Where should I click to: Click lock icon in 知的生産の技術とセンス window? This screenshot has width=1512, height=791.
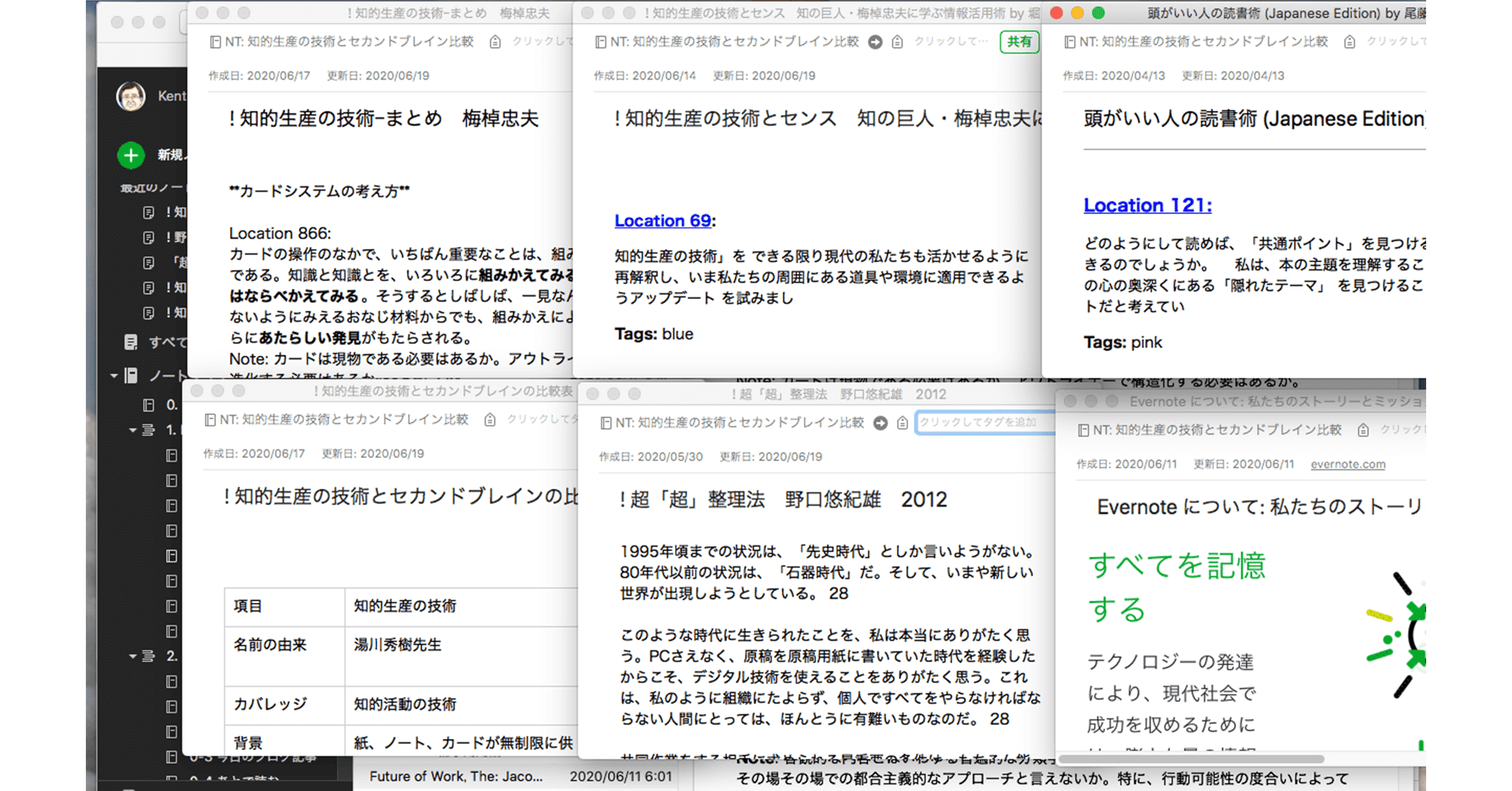(x=897, y=42)
